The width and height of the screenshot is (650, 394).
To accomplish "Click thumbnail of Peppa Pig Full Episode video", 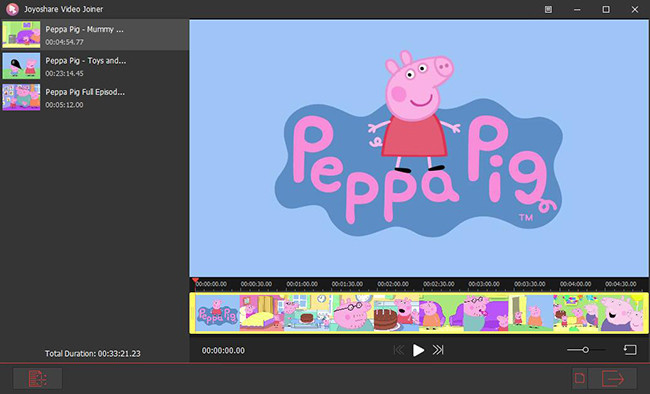I will click(21, 97).
